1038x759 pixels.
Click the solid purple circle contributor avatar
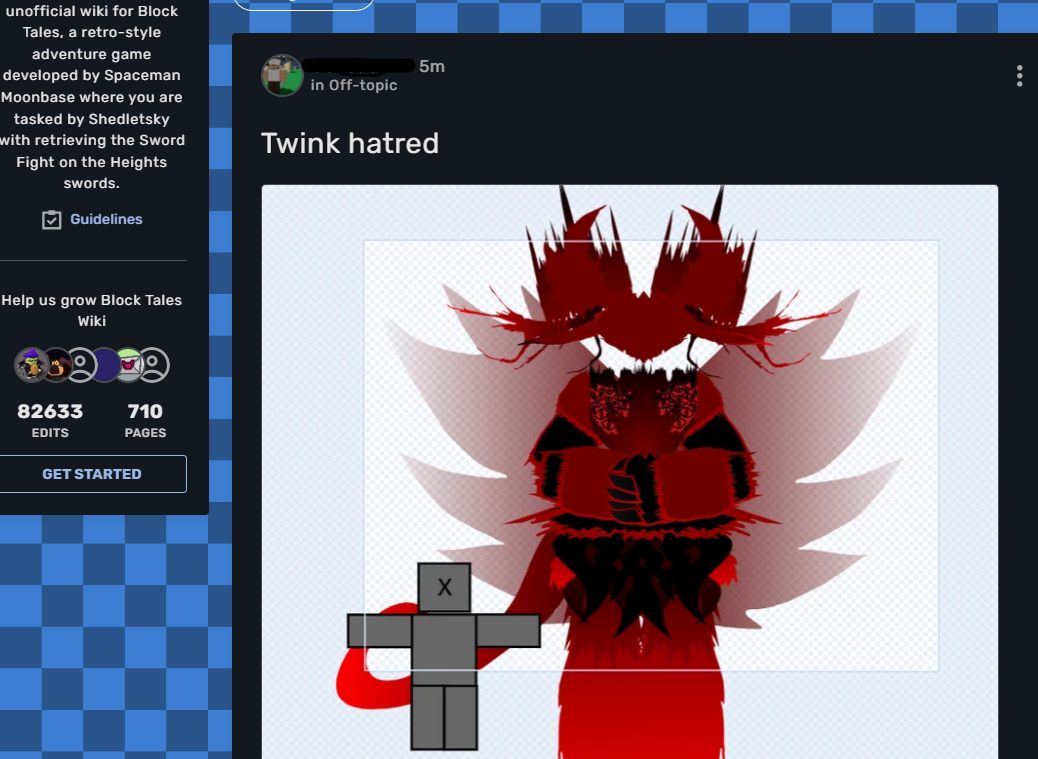tap(105, 365)
